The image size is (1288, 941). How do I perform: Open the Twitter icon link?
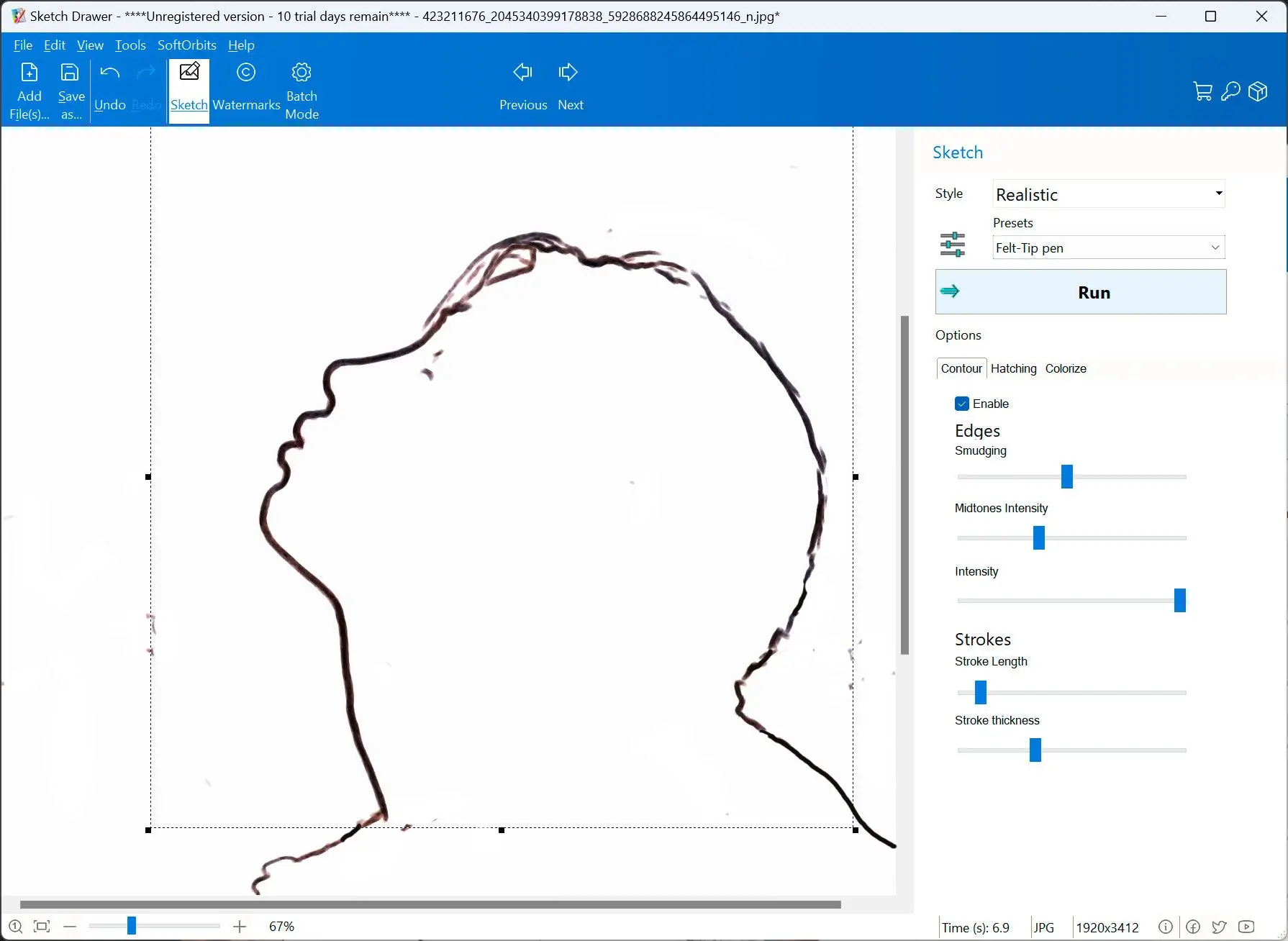point(1219,927)
